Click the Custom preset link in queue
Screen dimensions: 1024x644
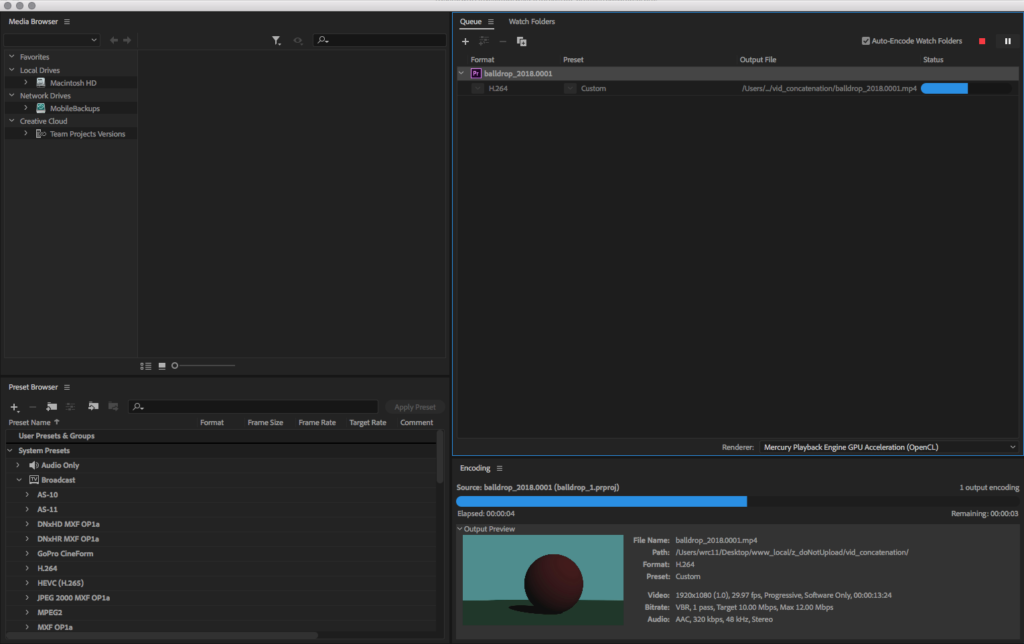tap(593, 89)
